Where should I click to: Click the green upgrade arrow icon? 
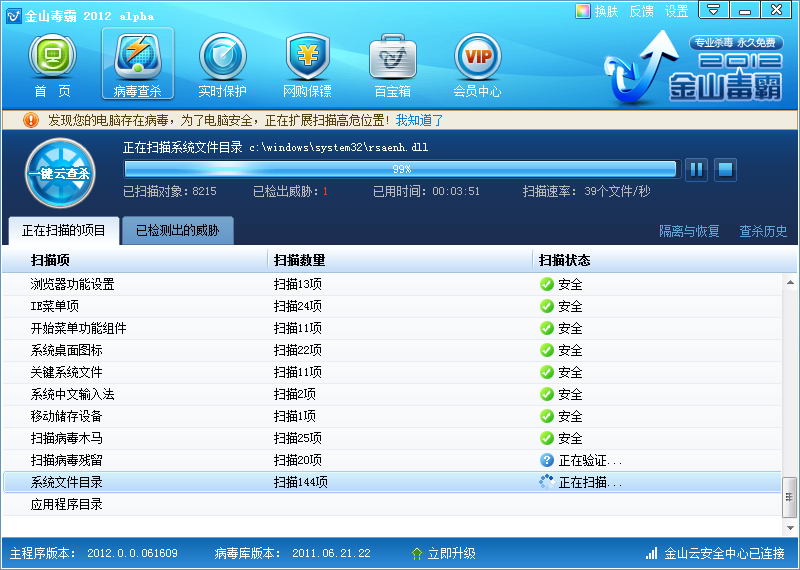point(417,553)
